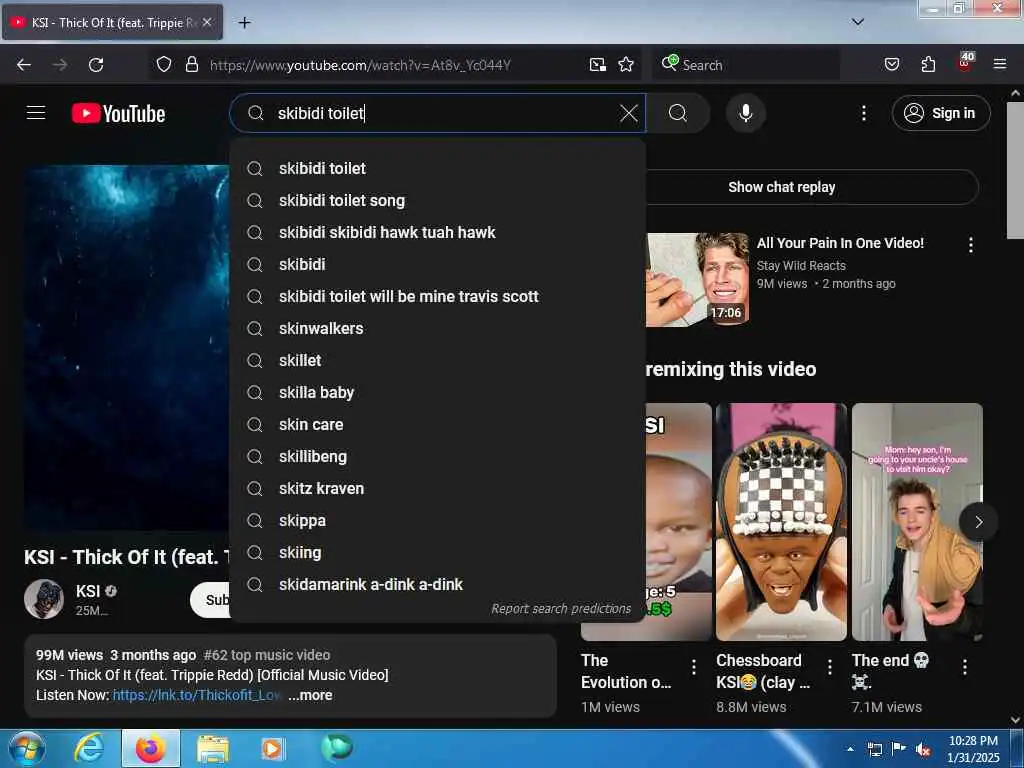The width and height of the screenshot is (1024, 768).
Task: Open Windows Explorer folder on taskbar
Action: click(213, 749)
